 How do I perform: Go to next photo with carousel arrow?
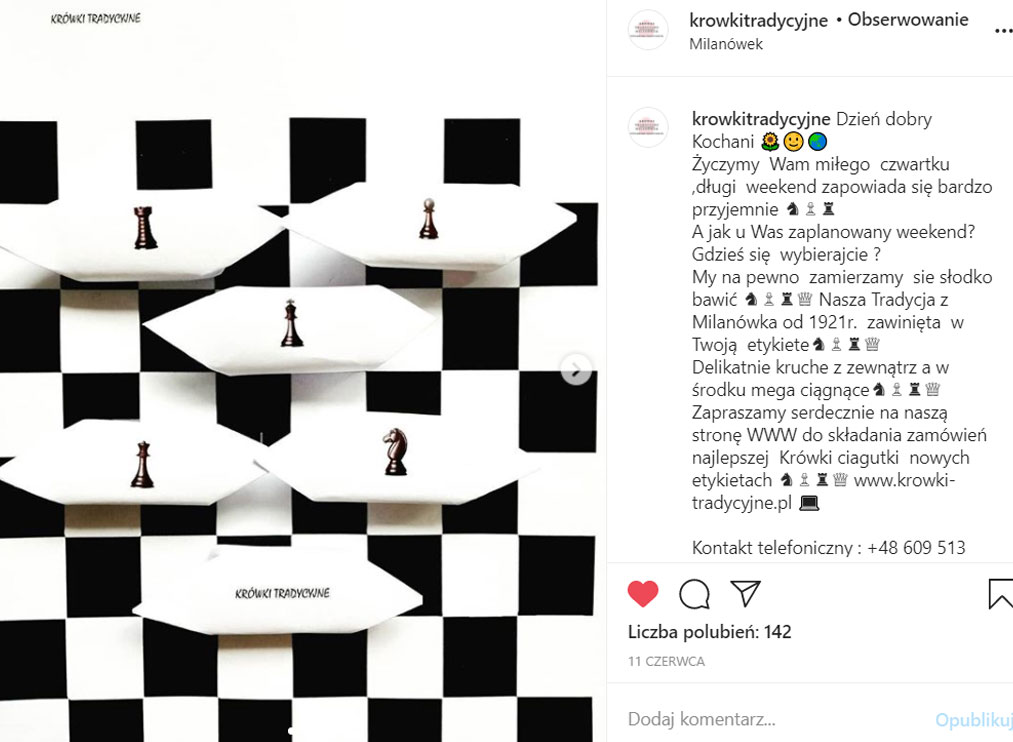pyautogui.click(x=575, y=370)
